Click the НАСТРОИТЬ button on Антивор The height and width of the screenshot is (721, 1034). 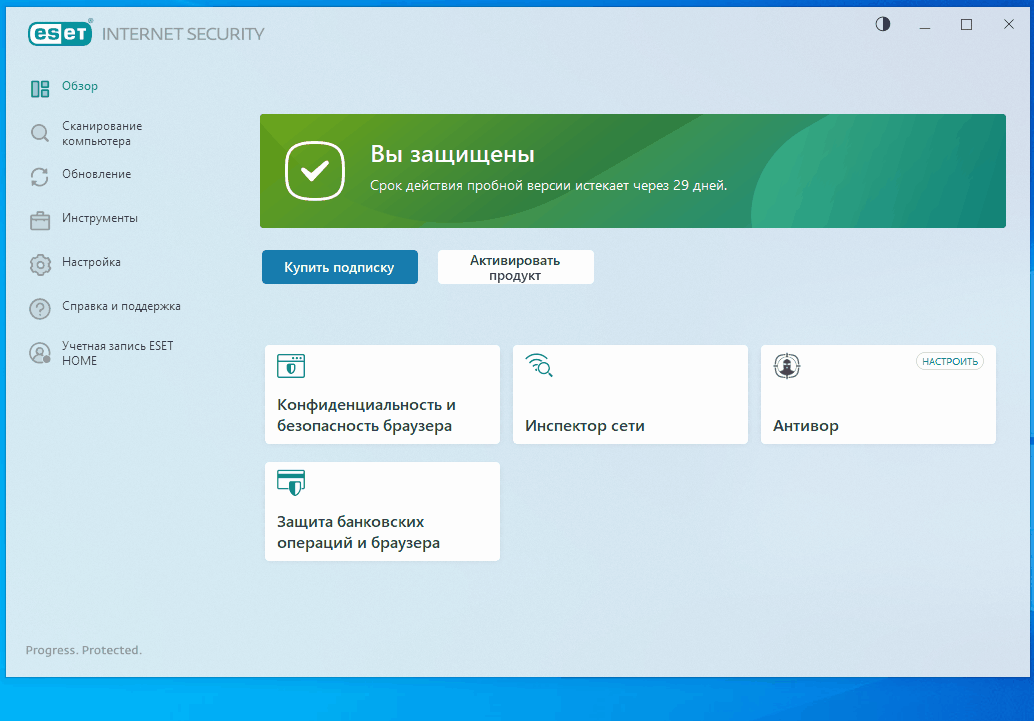point(950,361)
